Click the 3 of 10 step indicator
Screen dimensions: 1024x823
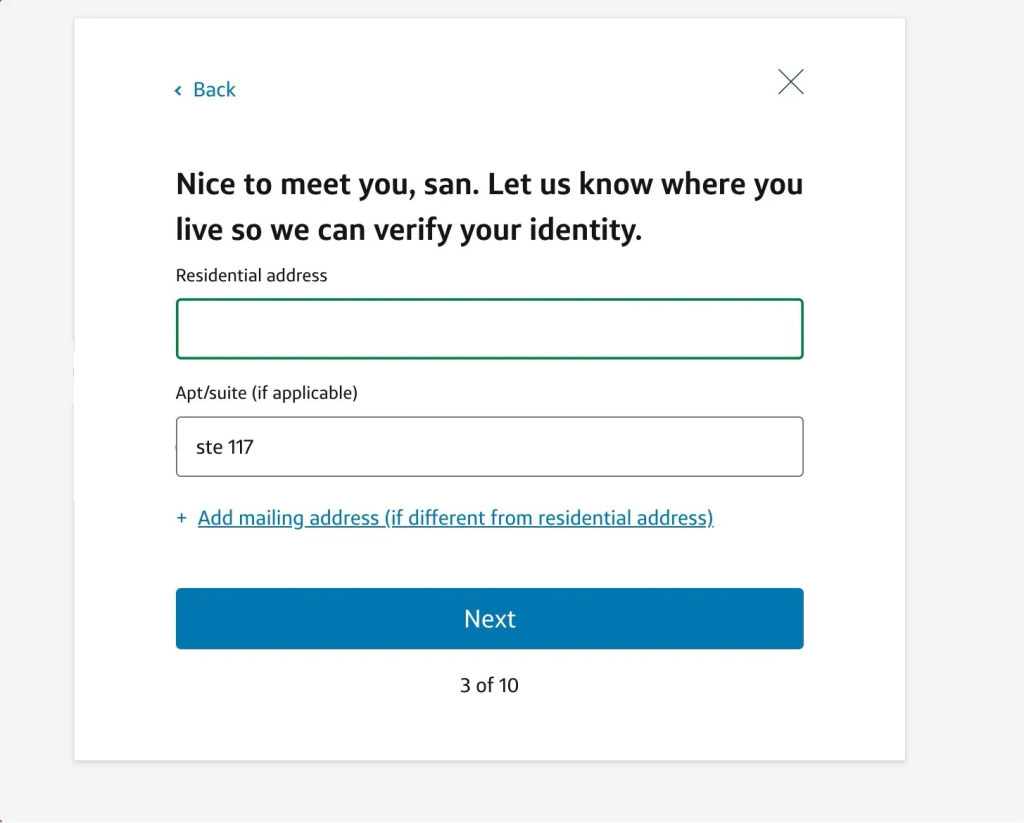[489, 685]
